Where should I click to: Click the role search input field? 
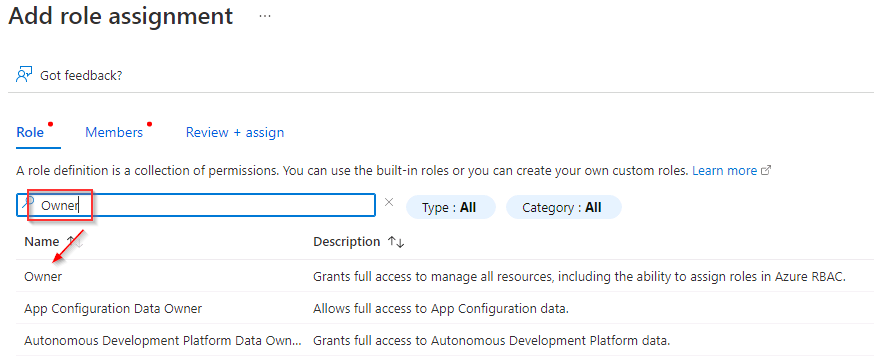[x=196, y=205]
